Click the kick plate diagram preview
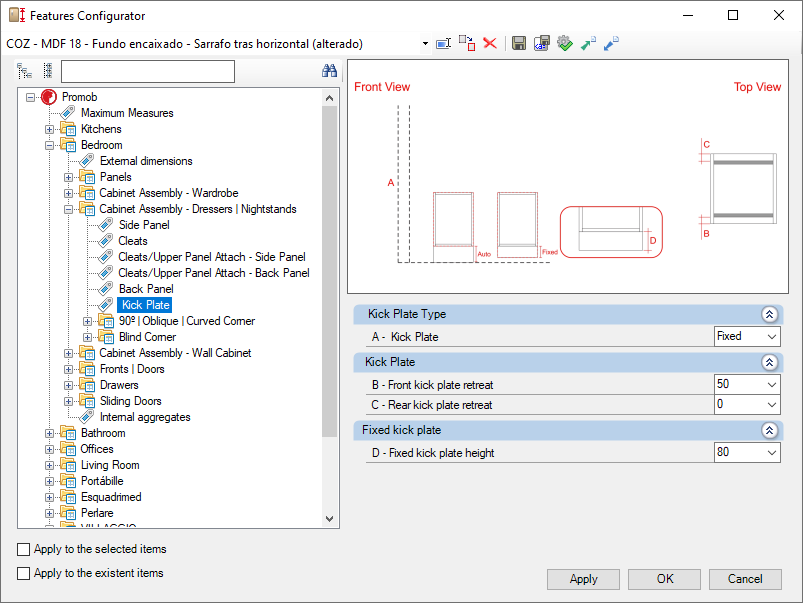This screenshot has height=603, width=803. 567,176
